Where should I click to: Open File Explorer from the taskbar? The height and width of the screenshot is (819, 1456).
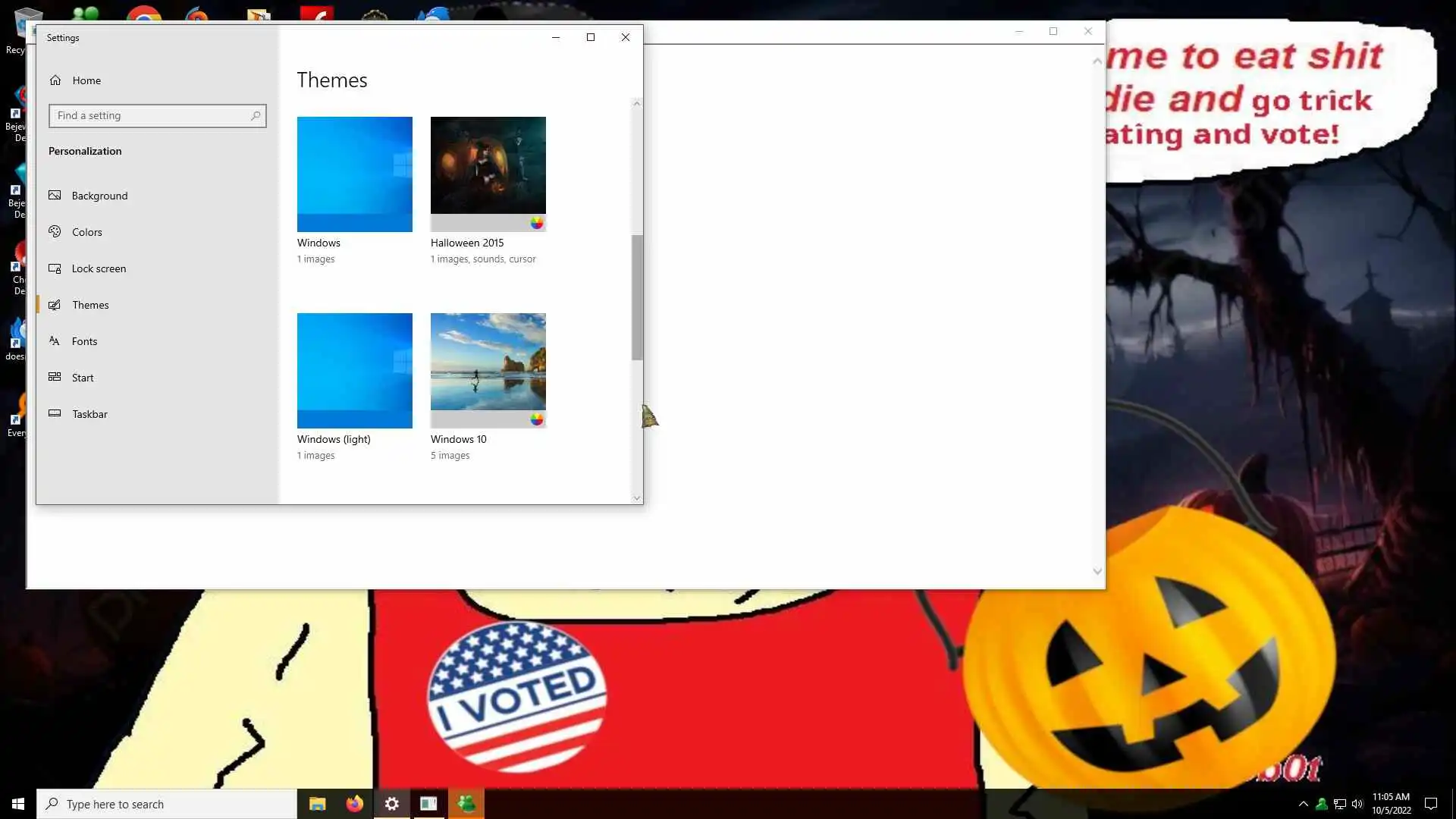point(317,804)
